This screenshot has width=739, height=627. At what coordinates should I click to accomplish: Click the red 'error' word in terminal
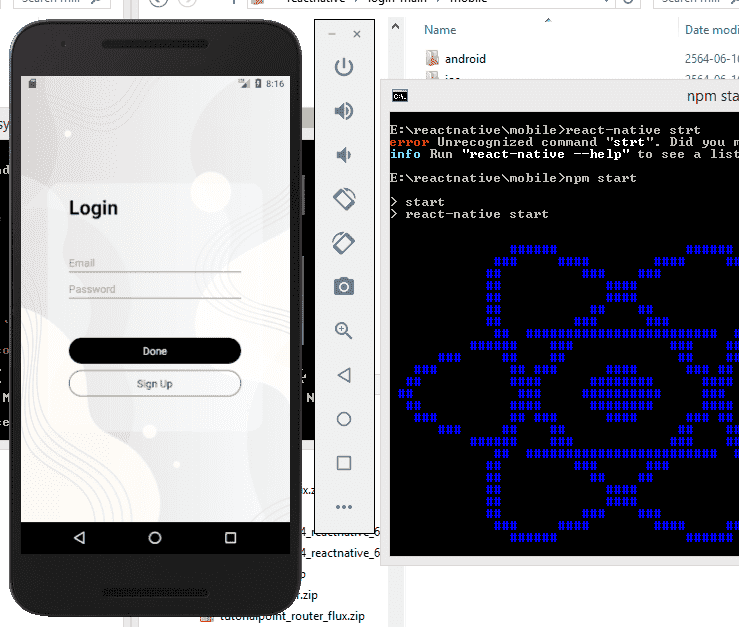409,142
